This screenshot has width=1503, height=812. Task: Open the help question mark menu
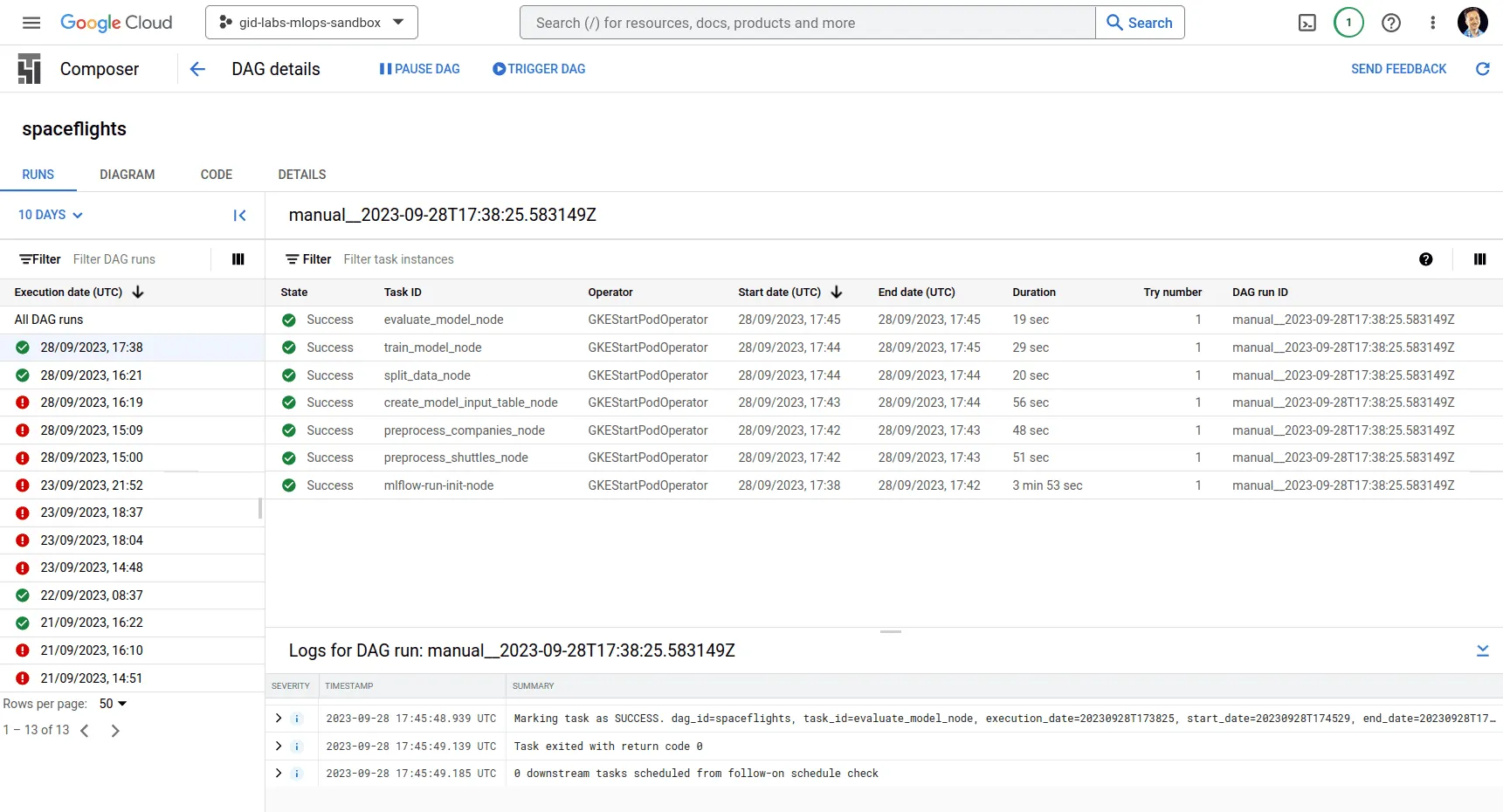tap(1391, 23)
